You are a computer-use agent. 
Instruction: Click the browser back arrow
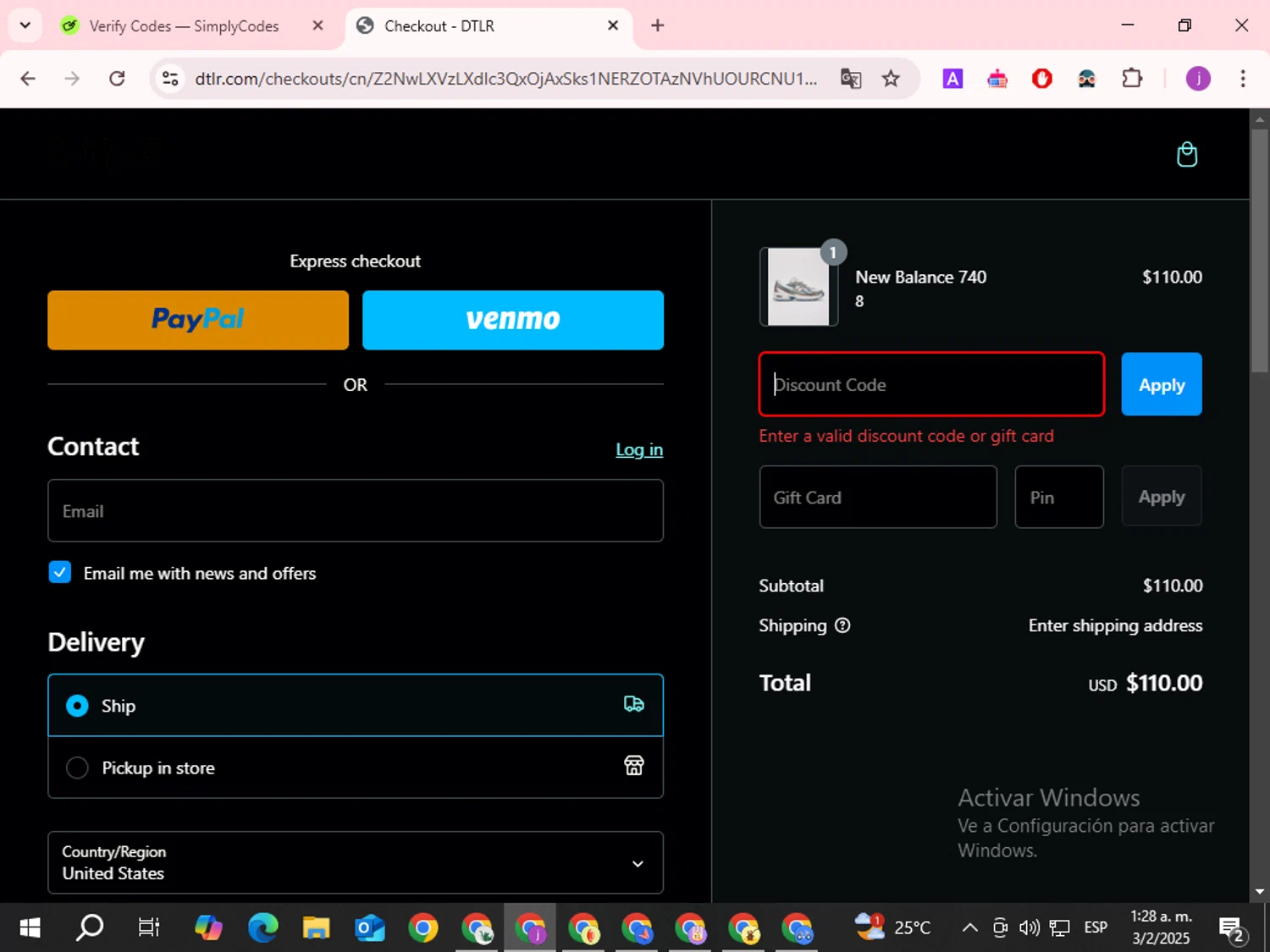coord(28,79)
